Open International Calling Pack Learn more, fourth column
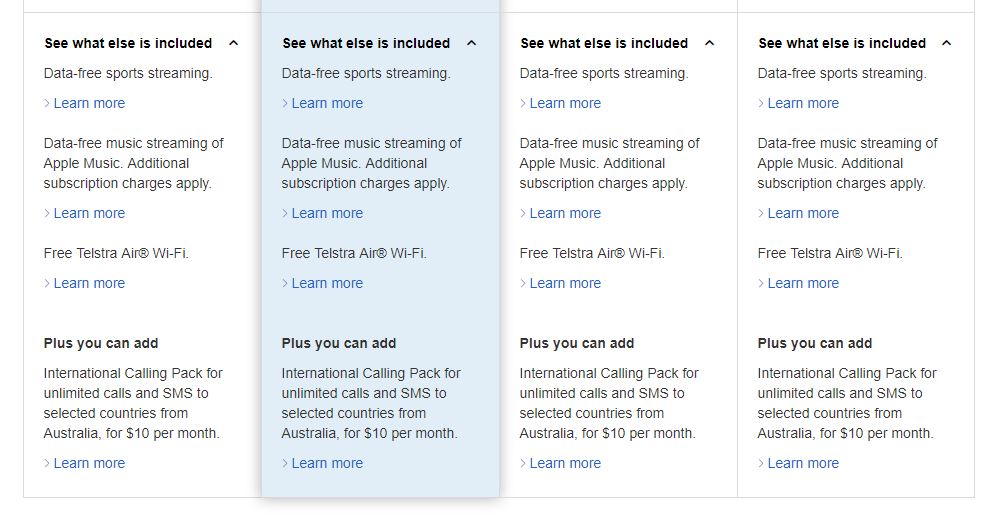985x515 pixels. pos(799,463)
